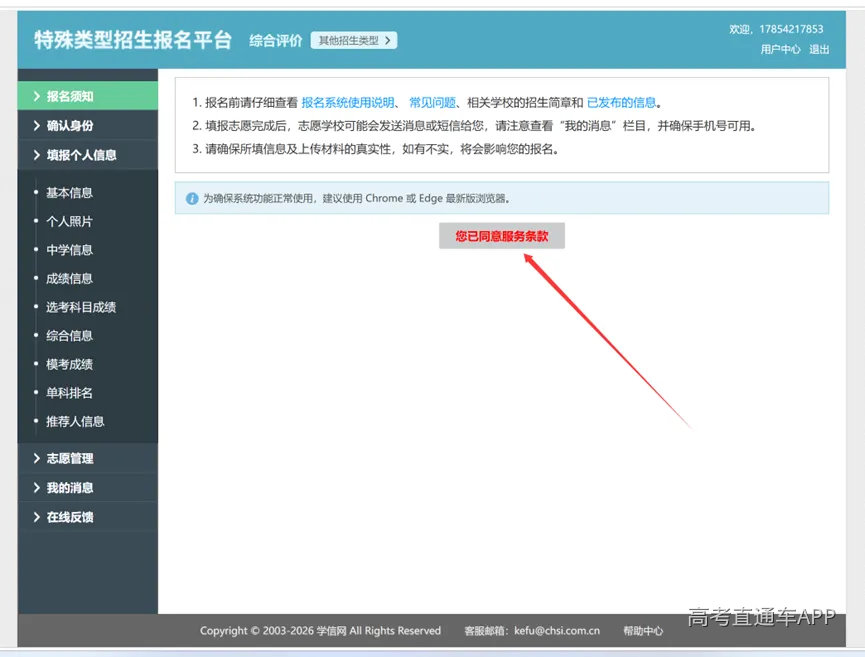Screen dimensions: 865x657
Task: Expand chevron beside 志愿管理
Action: [36, 458]
